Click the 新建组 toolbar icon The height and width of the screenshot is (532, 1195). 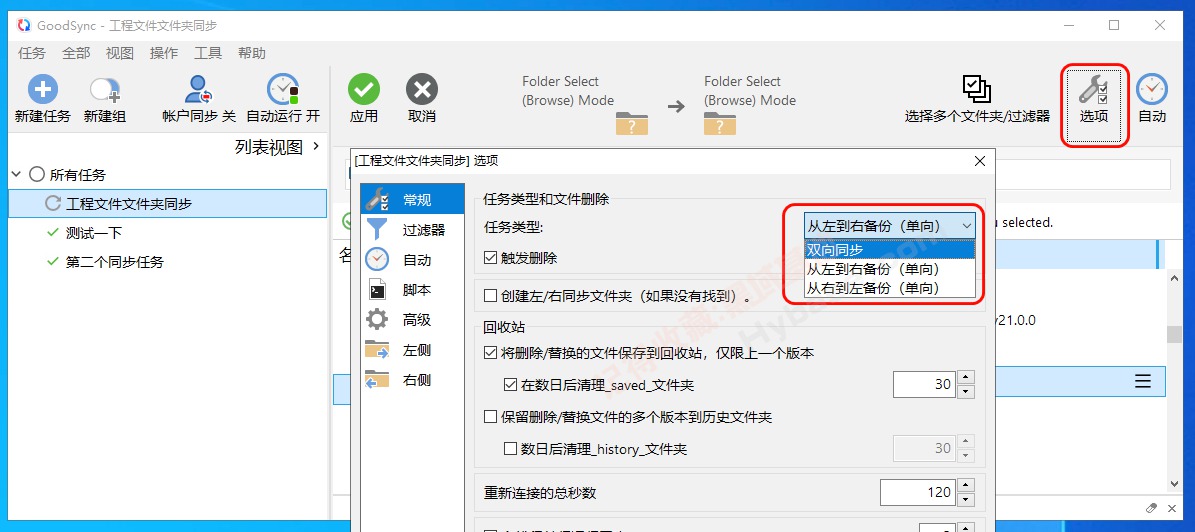105,90
